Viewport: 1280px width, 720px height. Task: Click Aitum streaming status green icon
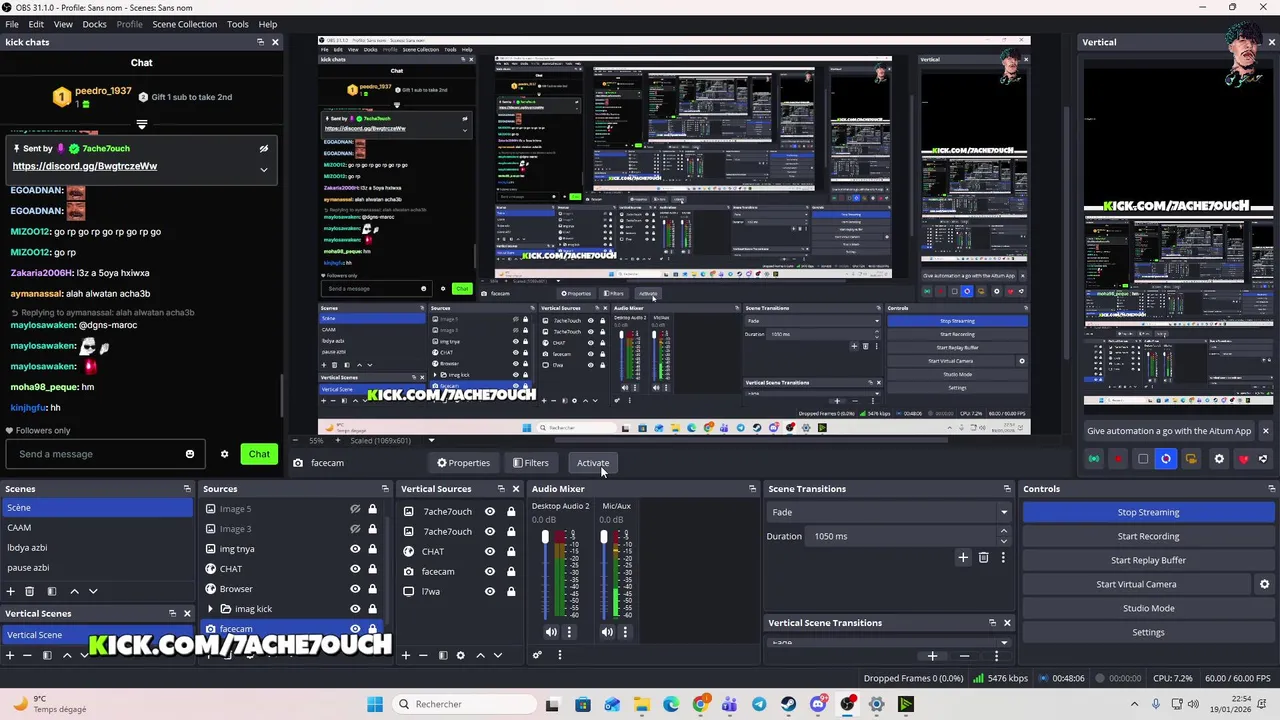point(1094,459)
